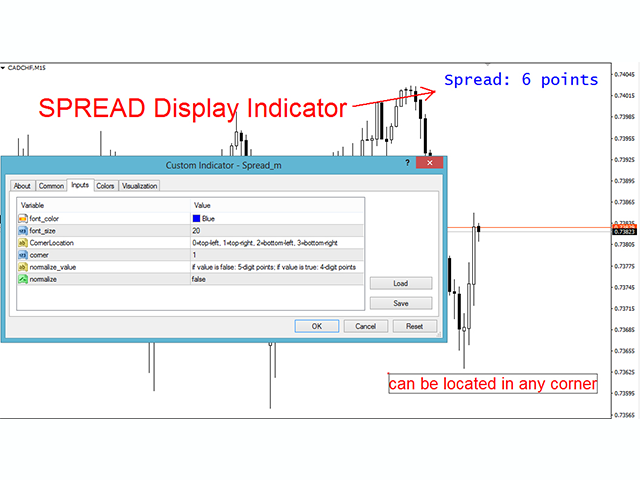The width and height of the screenshot is (640, 480).
Task: Click the Load button
Action: pyautogui.click(x=401, y=283)
